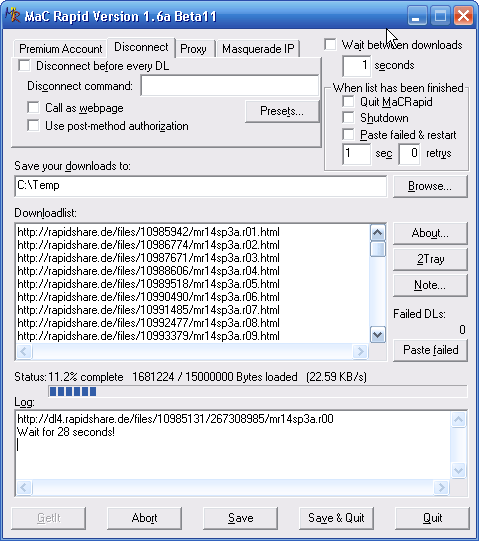Enable Shutdown when list finished
Viewport: 479px width, 541px height.
[x=348, y=118]
